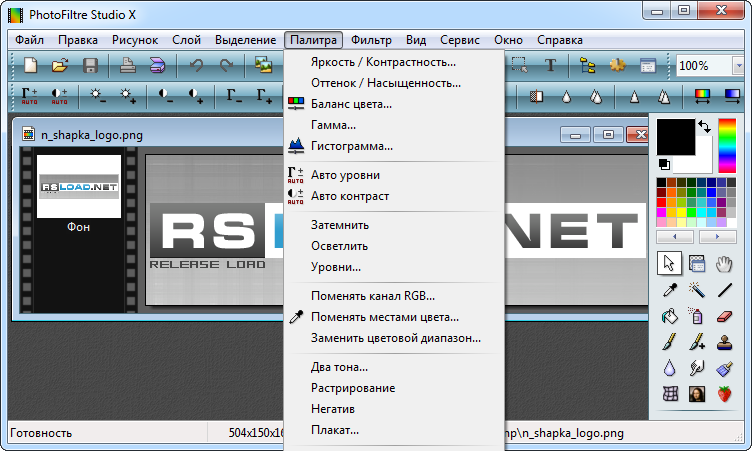Swap foreground and background colors
Screen dimensions: 752x451
pyautogui.click(x=704, y=126)
